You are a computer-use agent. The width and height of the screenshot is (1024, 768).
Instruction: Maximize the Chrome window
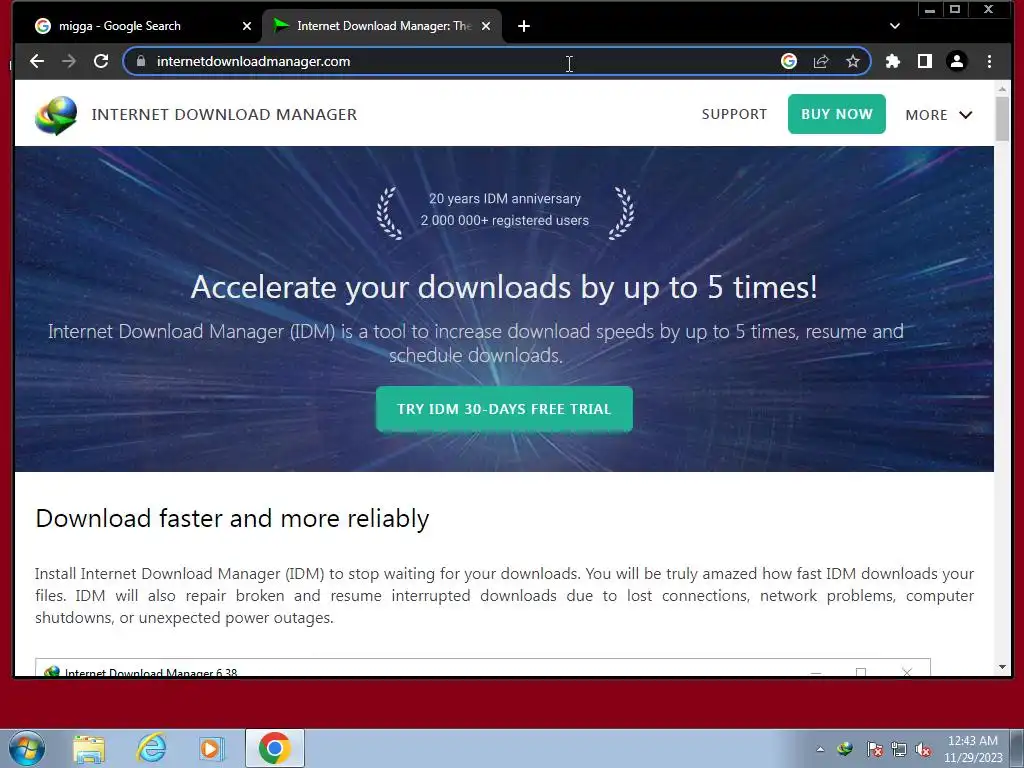[955, 10]
